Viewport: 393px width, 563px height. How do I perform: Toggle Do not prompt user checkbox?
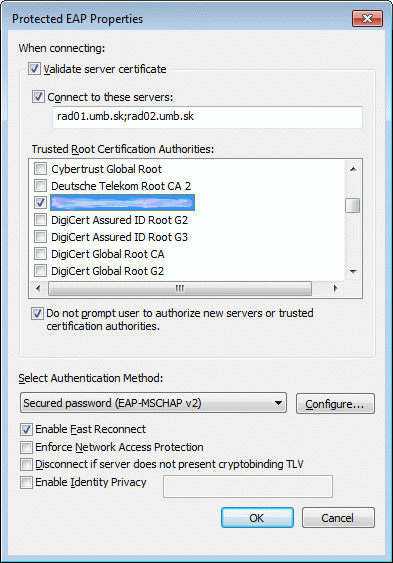[x=37, y=313]
